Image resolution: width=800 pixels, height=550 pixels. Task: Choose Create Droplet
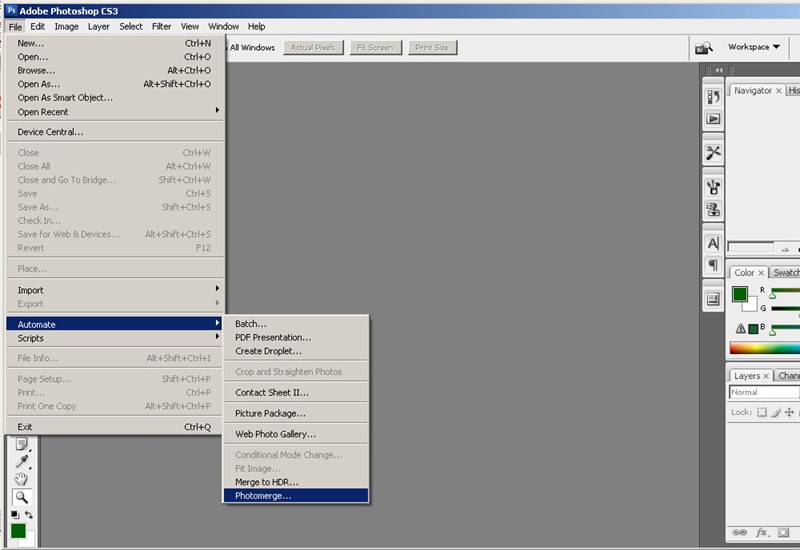click(296, 351)
